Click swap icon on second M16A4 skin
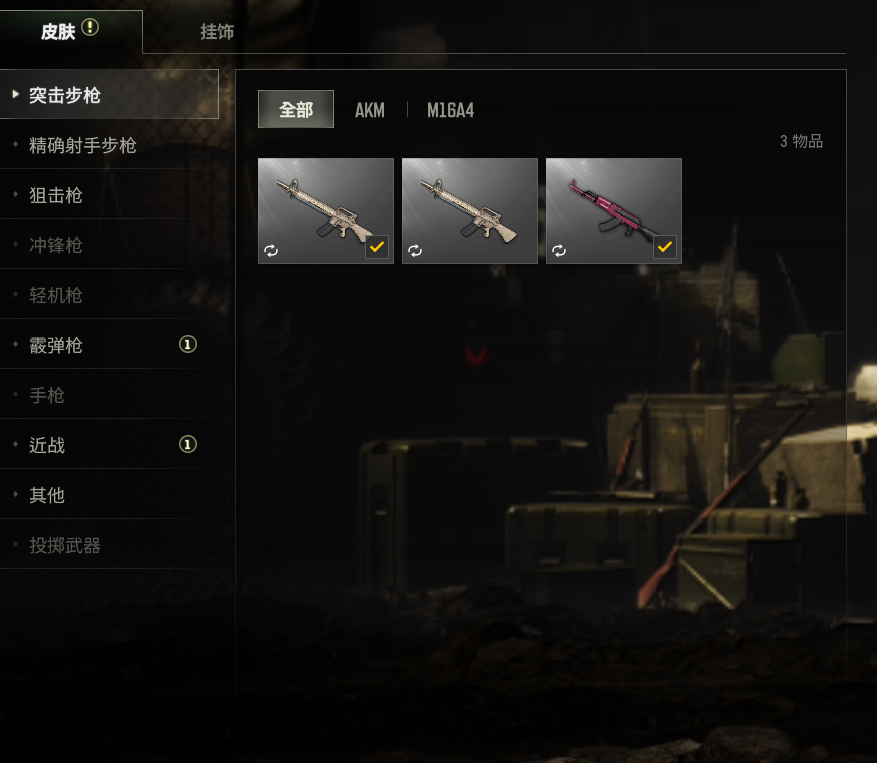 pyautogui.click(x=415, y=251)
